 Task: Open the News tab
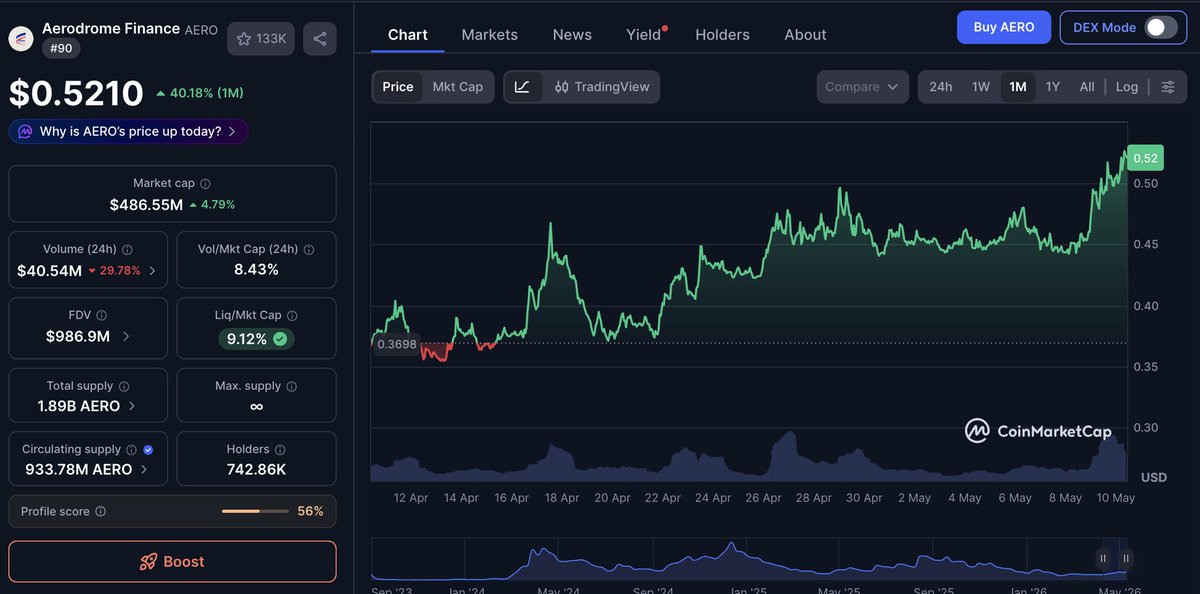pyautogui.click(x=572, y=34)
